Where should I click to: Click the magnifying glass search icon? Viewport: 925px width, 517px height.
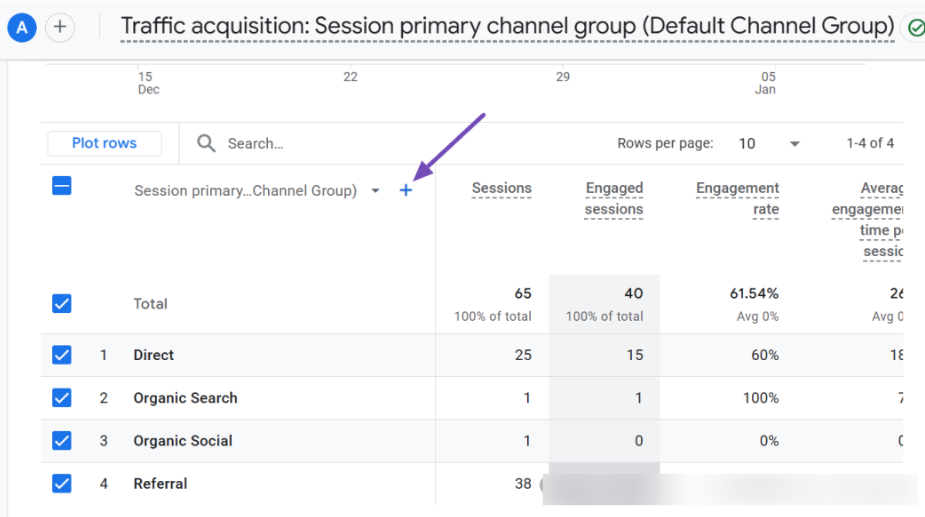(x=206, y=143)
